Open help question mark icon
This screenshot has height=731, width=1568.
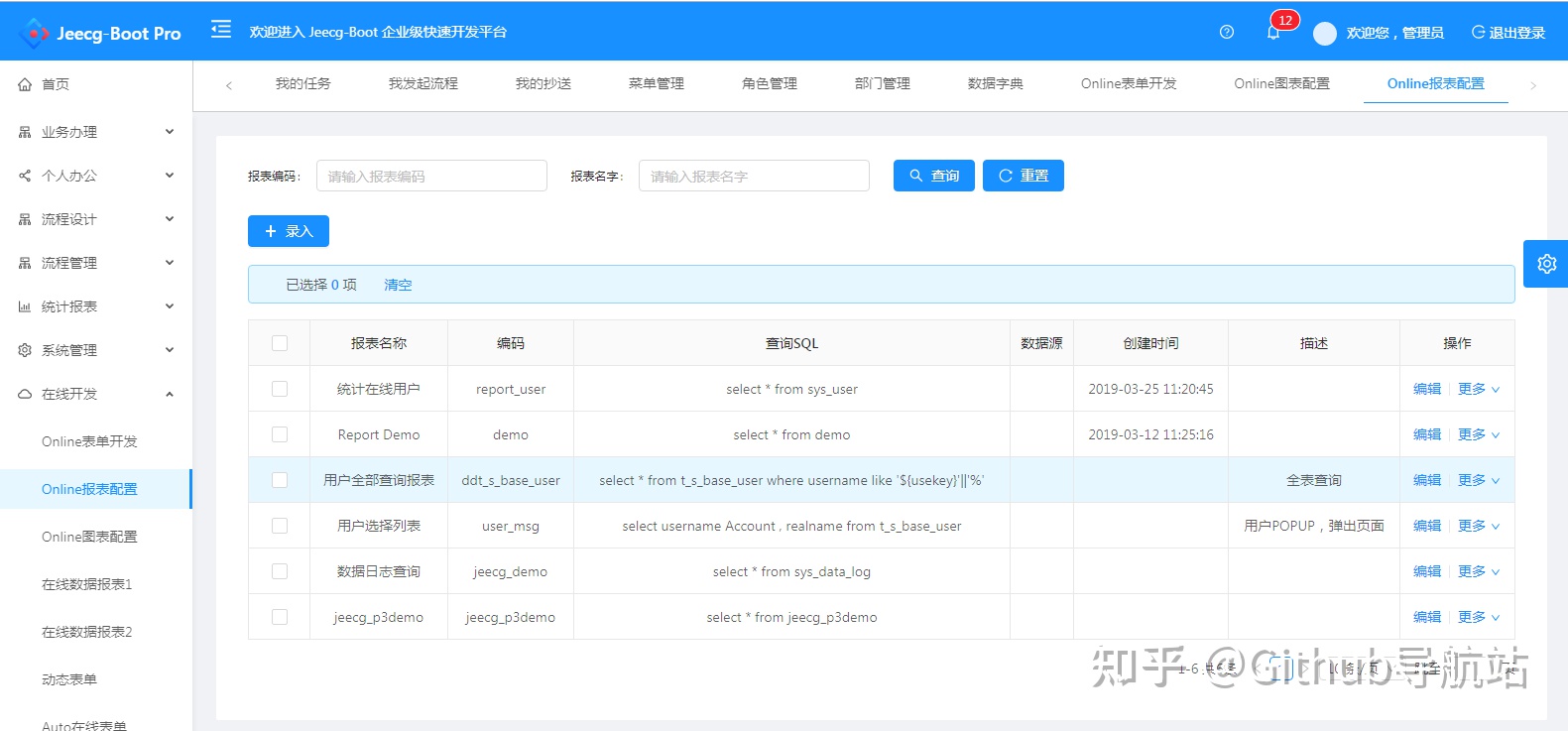(1227, 32)
